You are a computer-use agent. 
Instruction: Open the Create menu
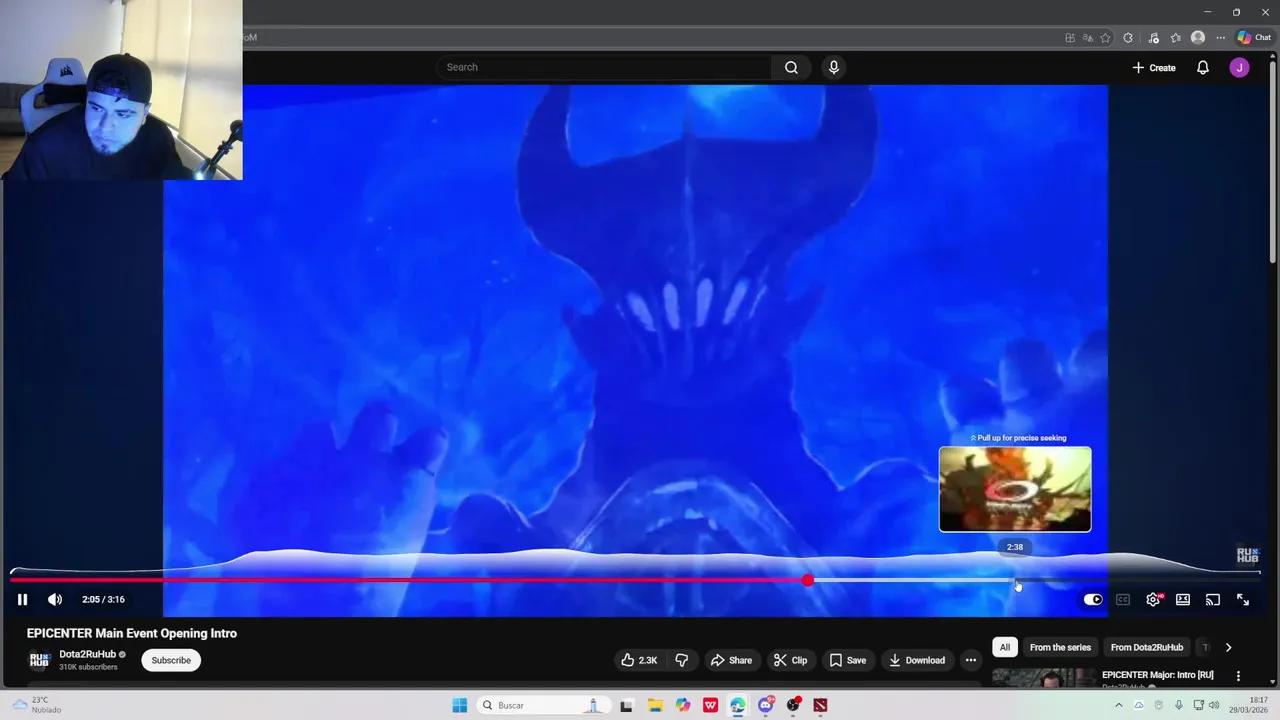click(1154, 68)
